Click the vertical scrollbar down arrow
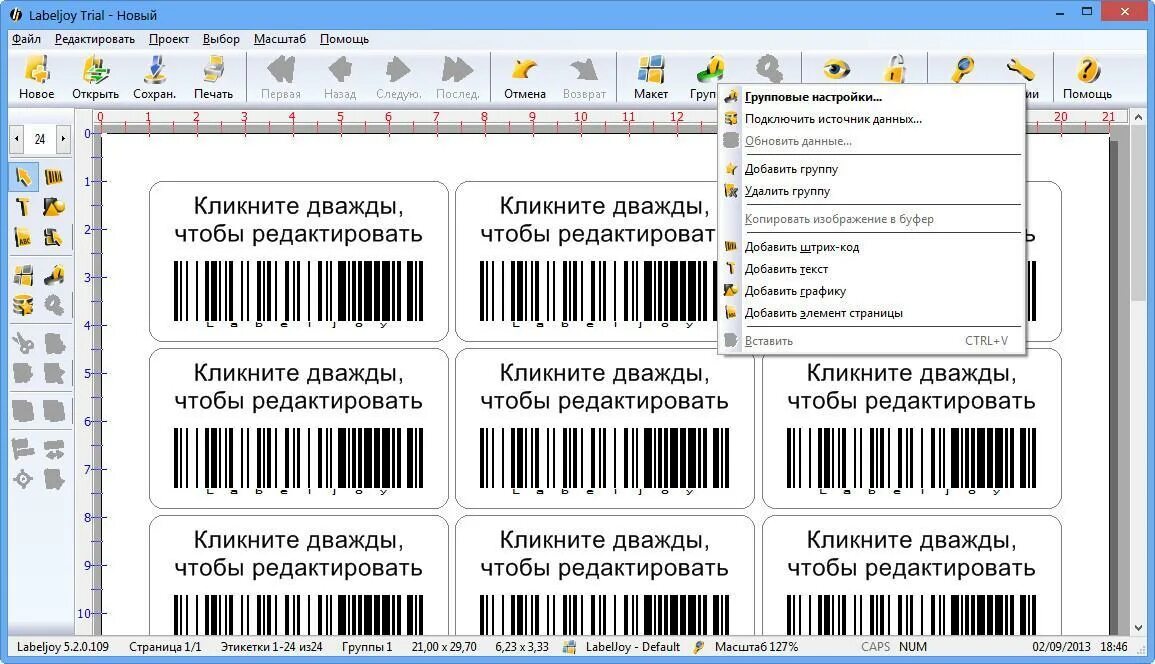This screenshot has width=1155, height=664. point(1139,628)
